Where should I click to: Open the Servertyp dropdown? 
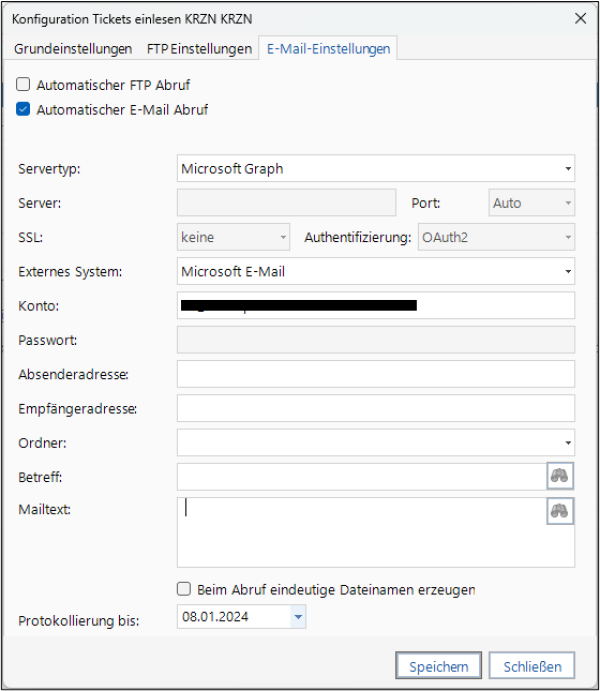(568, 169)
